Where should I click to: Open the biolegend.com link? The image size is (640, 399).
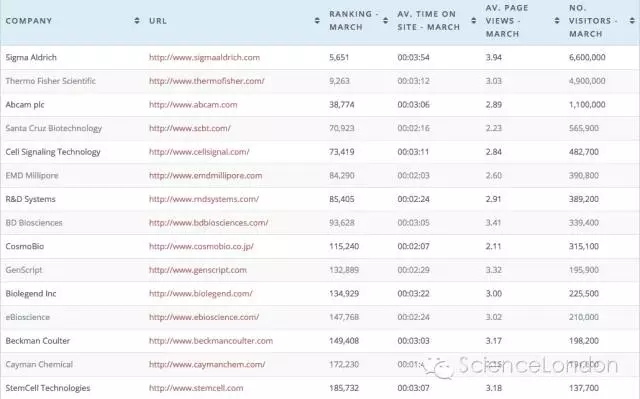(x=200, y=294)
